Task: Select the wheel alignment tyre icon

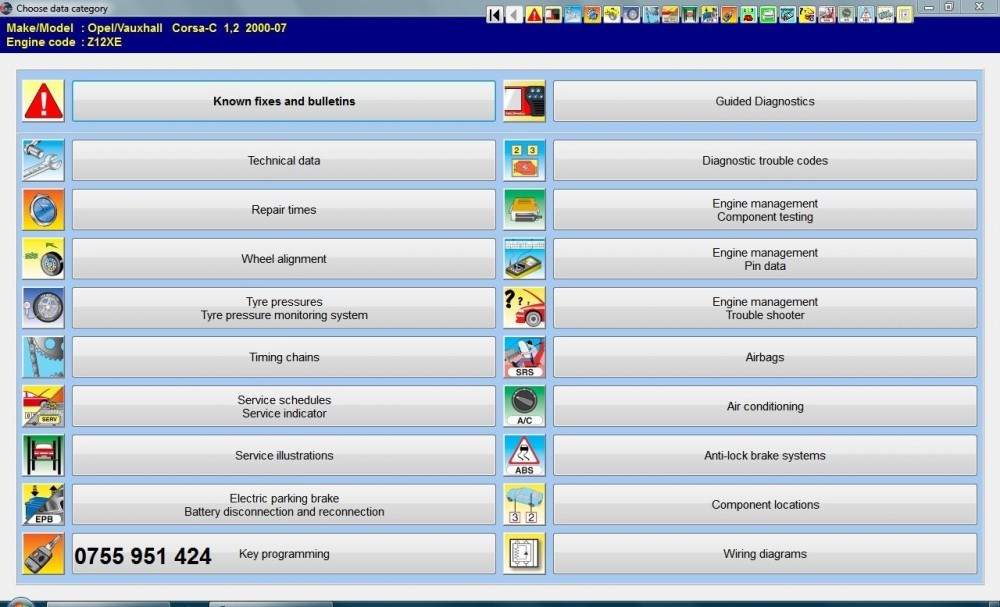Action: point(43,259)
